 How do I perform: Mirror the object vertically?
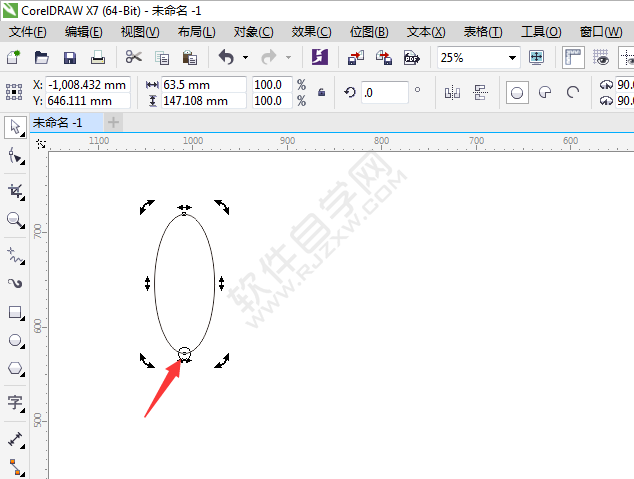tap(480, 93)
